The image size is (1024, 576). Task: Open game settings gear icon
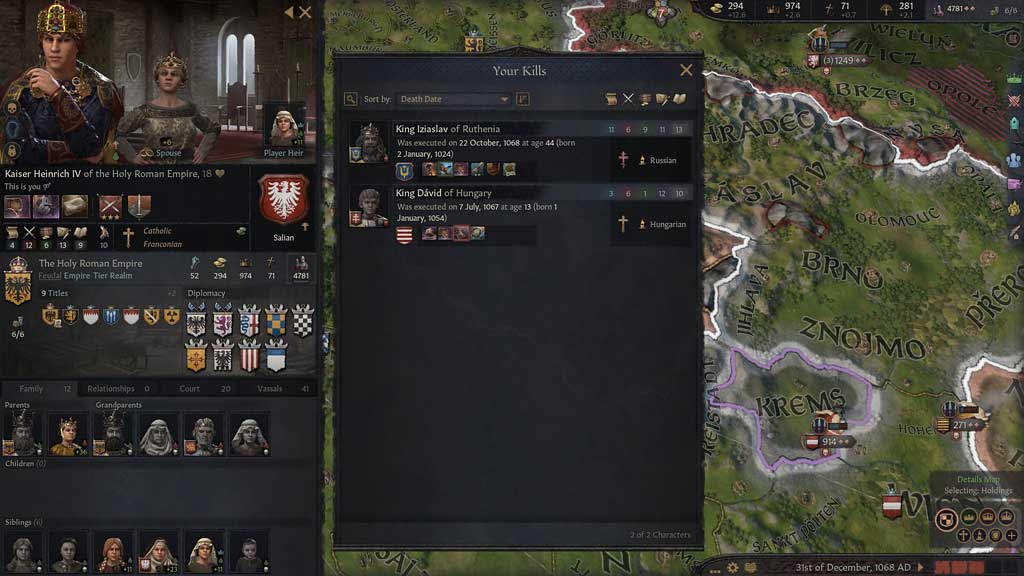[x=733, y=568]
